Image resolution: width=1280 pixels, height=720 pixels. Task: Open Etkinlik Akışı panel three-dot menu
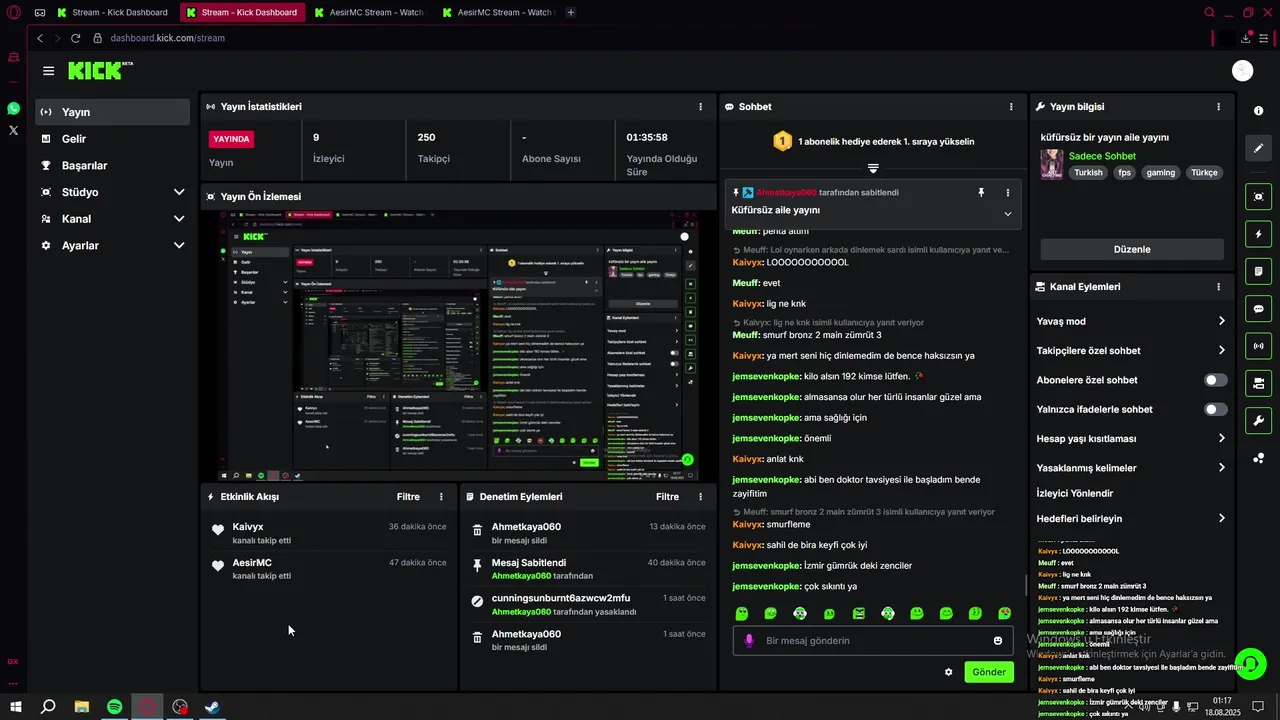(x=441, y=496)
